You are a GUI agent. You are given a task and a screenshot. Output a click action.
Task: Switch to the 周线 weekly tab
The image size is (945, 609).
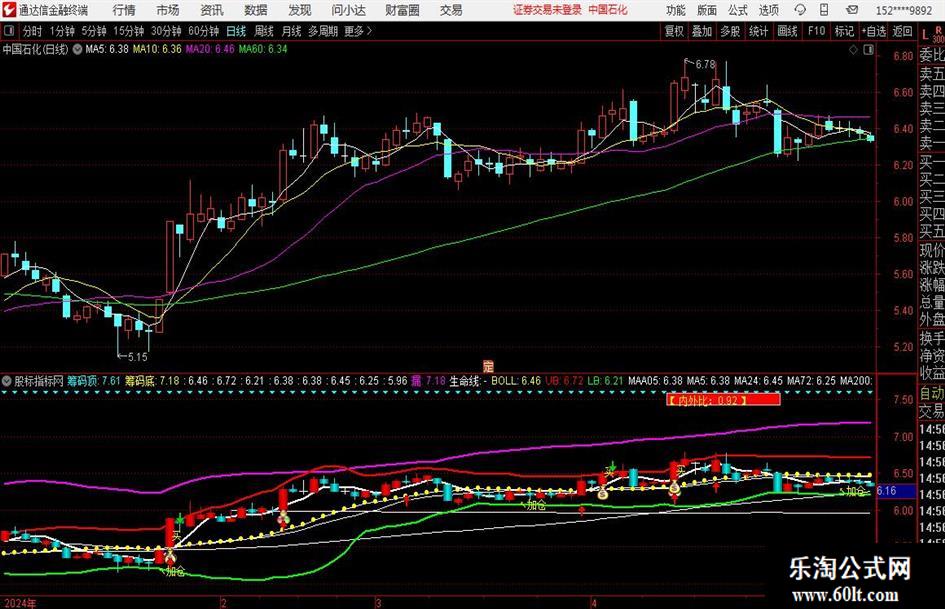point(264,31)
